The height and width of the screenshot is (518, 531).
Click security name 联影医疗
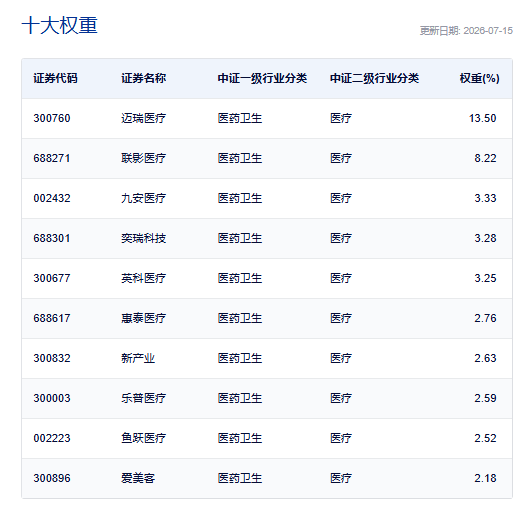144,158
